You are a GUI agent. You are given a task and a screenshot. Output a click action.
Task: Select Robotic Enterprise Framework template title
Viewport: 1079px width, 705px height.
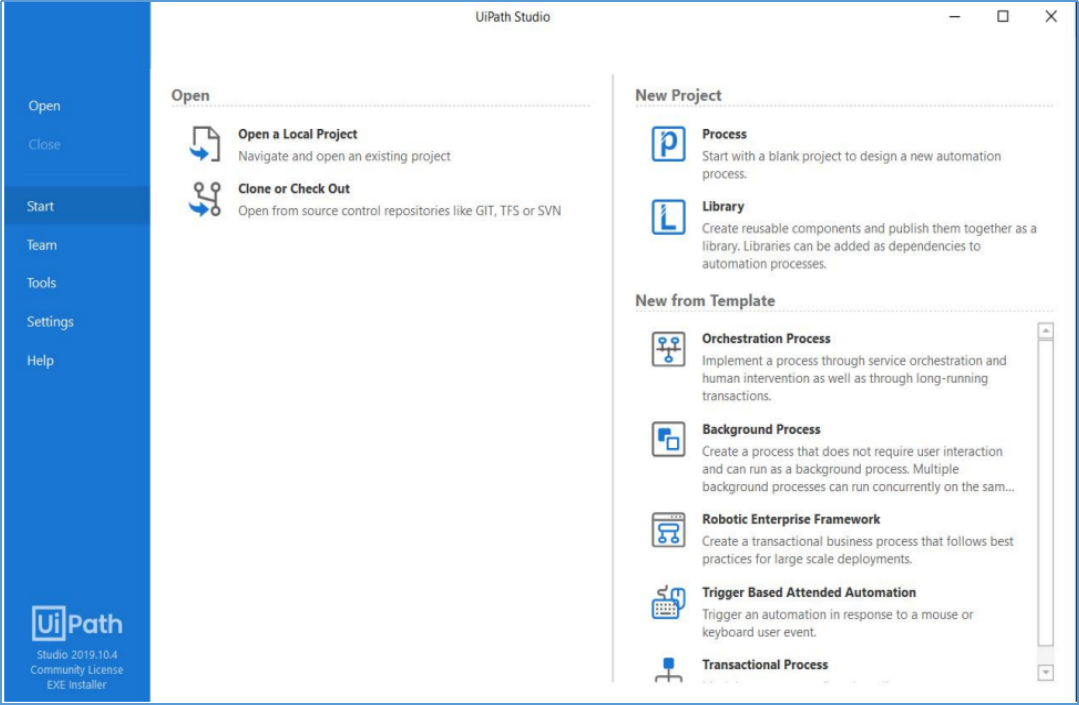pyautogui.click(x=791, y=519)
